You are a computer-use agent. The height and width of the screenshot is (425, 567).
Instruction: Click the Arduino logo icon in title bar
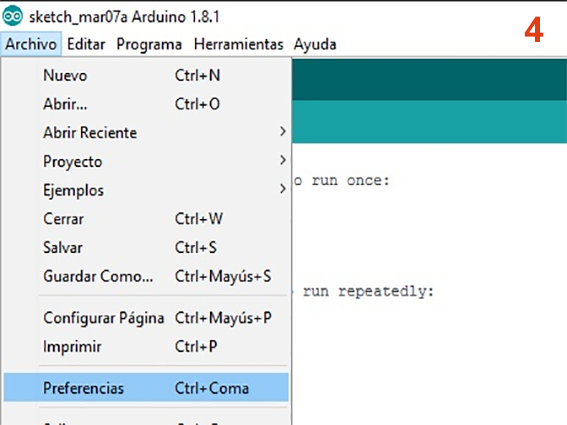tap(12, 16)
